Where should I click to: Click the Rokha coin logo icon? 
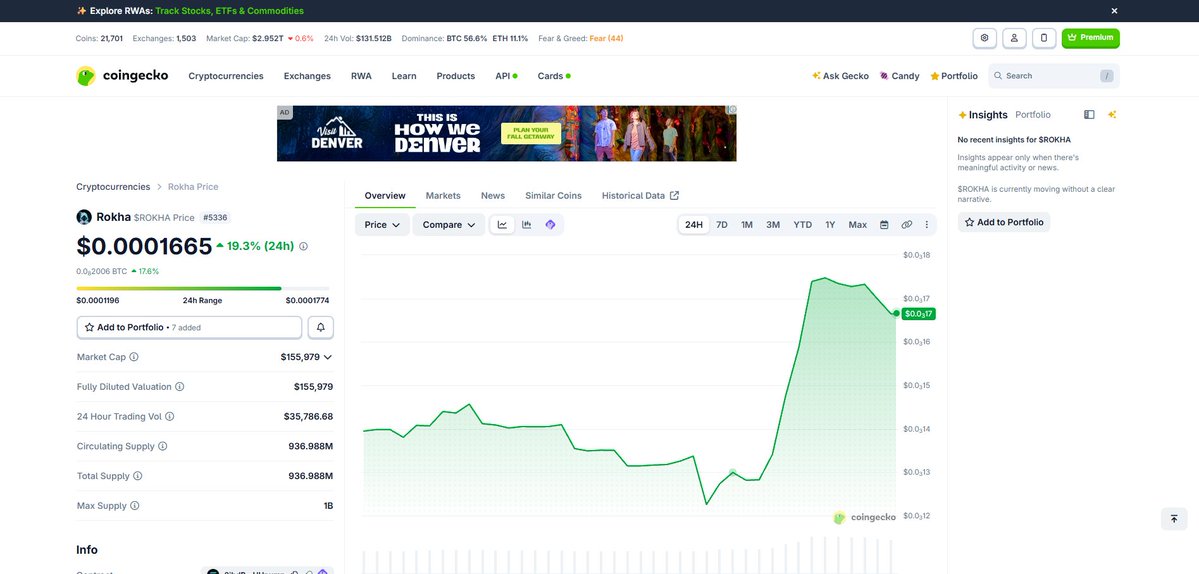click(x=84, y=217)
